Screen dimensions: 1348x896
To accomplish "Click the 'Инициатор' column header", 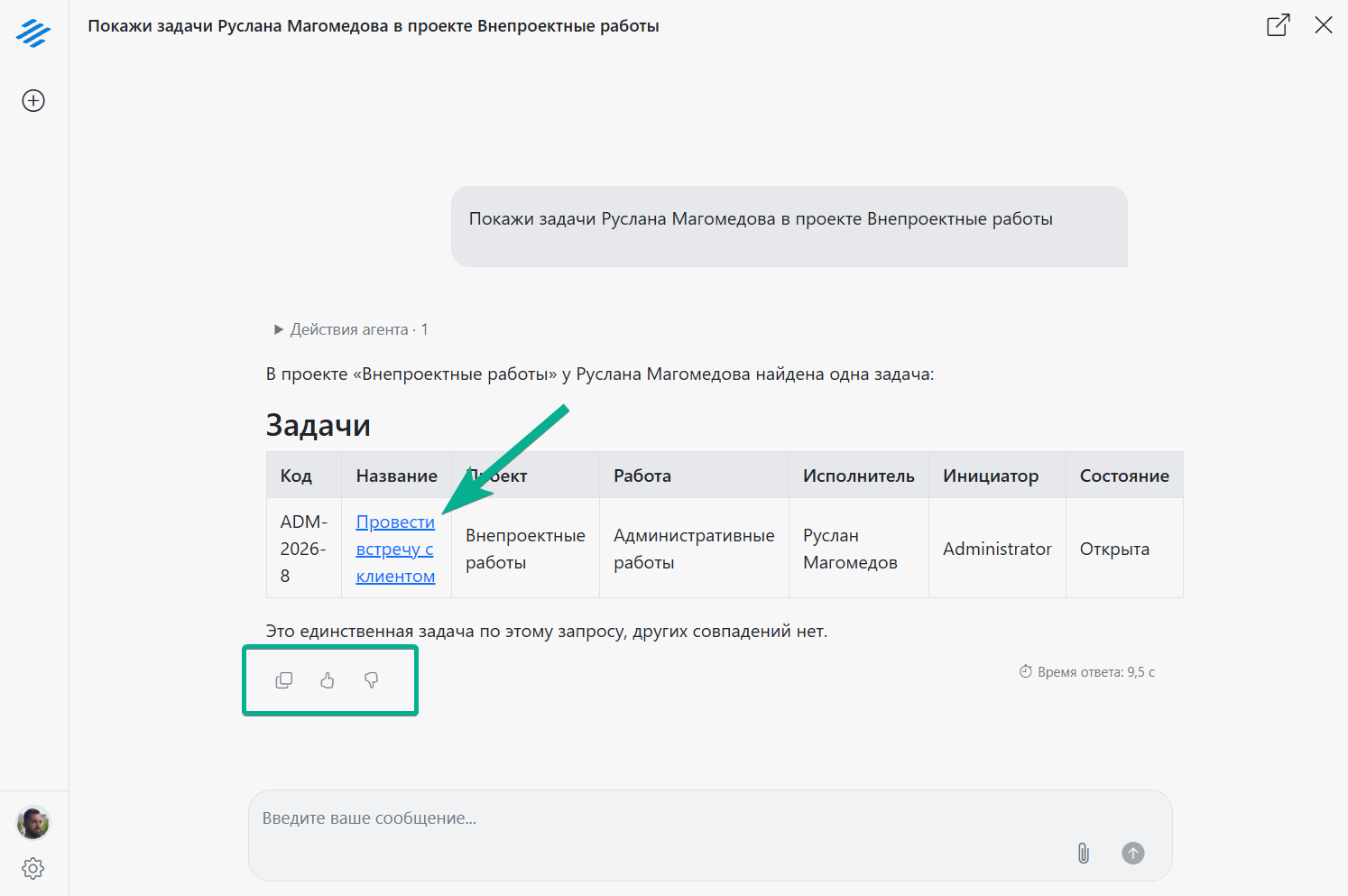I will [997, 476].
